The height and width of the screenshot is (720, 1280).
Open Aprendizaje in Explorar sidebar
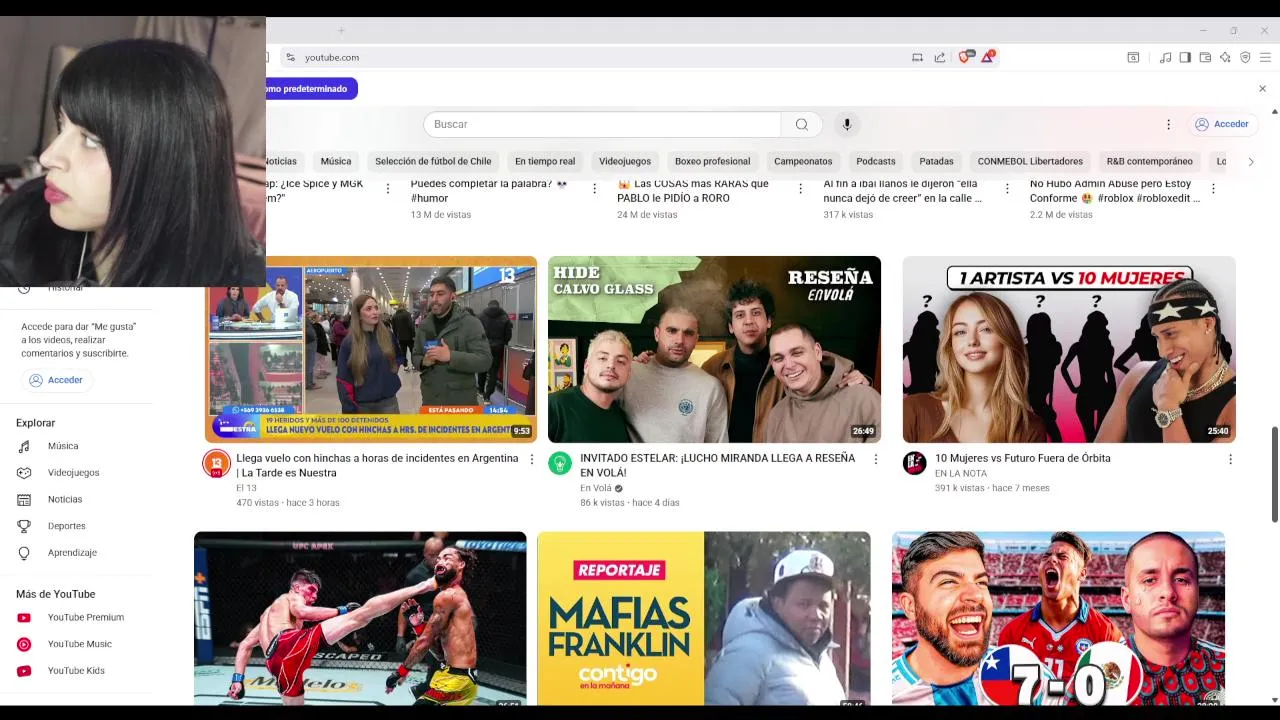76,552
